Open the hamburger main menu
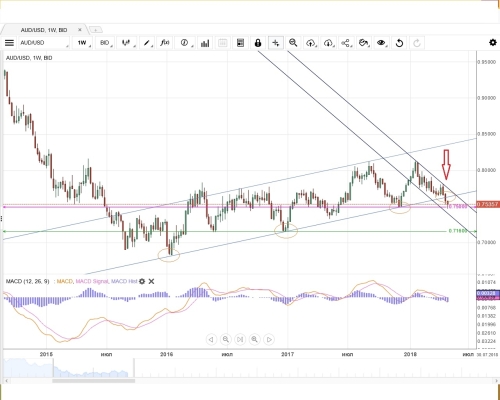The image size is (500, 400). 9,43
